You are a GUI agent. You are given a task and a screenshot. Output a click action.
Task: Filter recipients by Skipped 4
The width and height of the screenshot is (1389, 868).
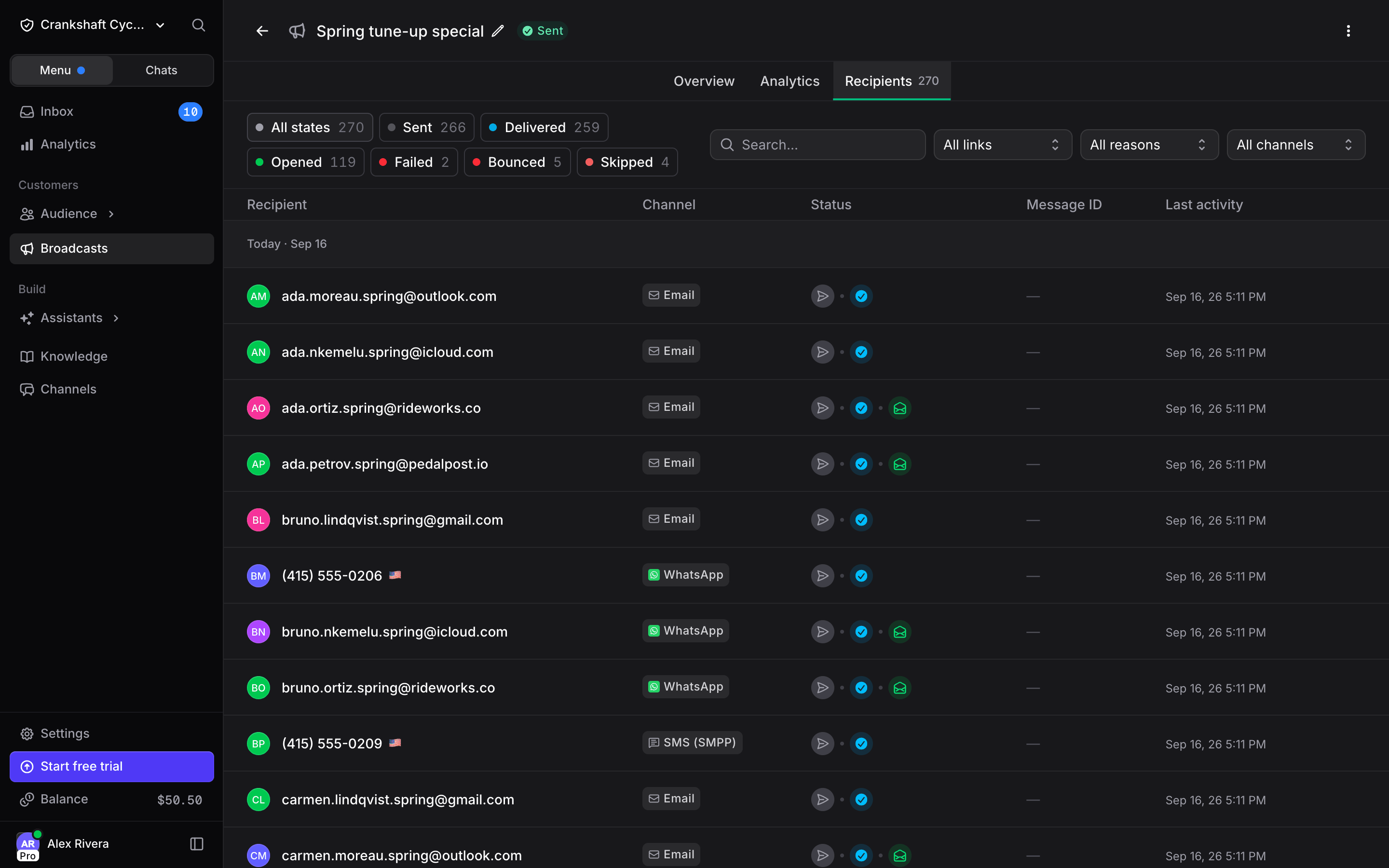(627, 163)
